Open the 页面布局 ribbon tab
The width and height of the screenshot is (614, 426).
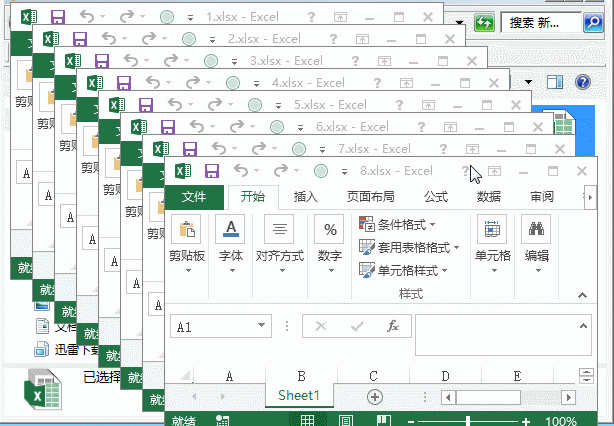click(370, 197)
